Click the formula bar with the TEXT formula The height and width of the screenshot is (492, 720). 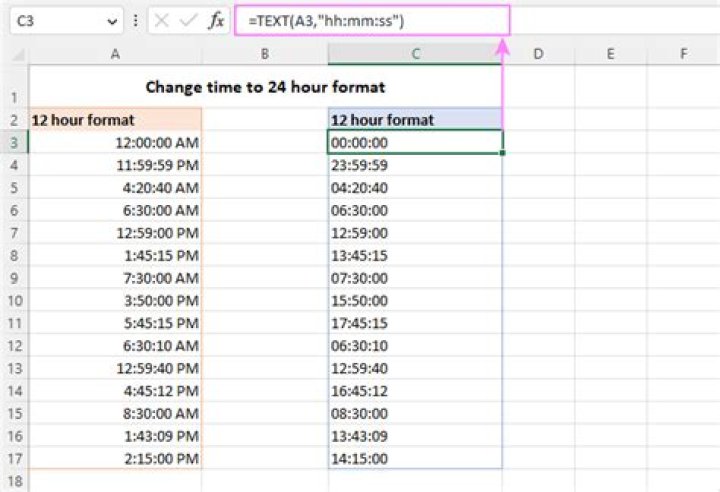(x=372, y=20)
